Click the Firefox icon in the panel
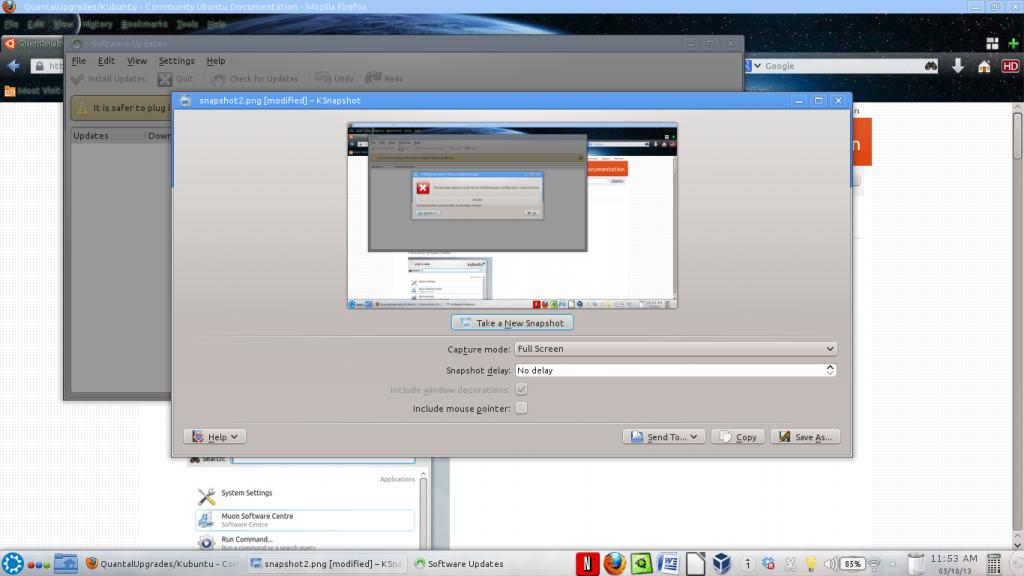1024x576 pixels. (614, 564)
